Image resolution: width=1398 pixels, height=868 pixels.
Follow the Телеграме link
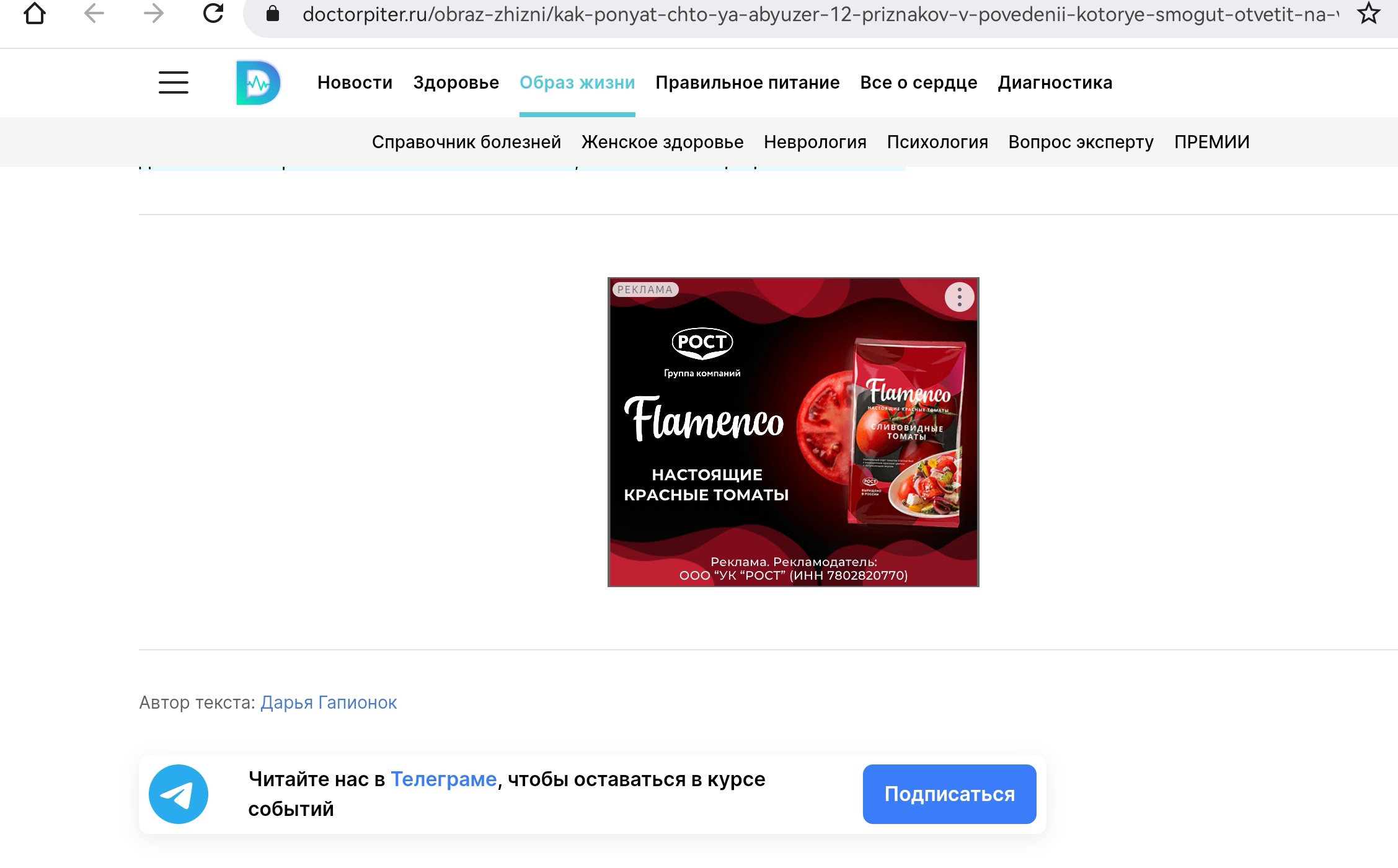[x=443, y=779]
